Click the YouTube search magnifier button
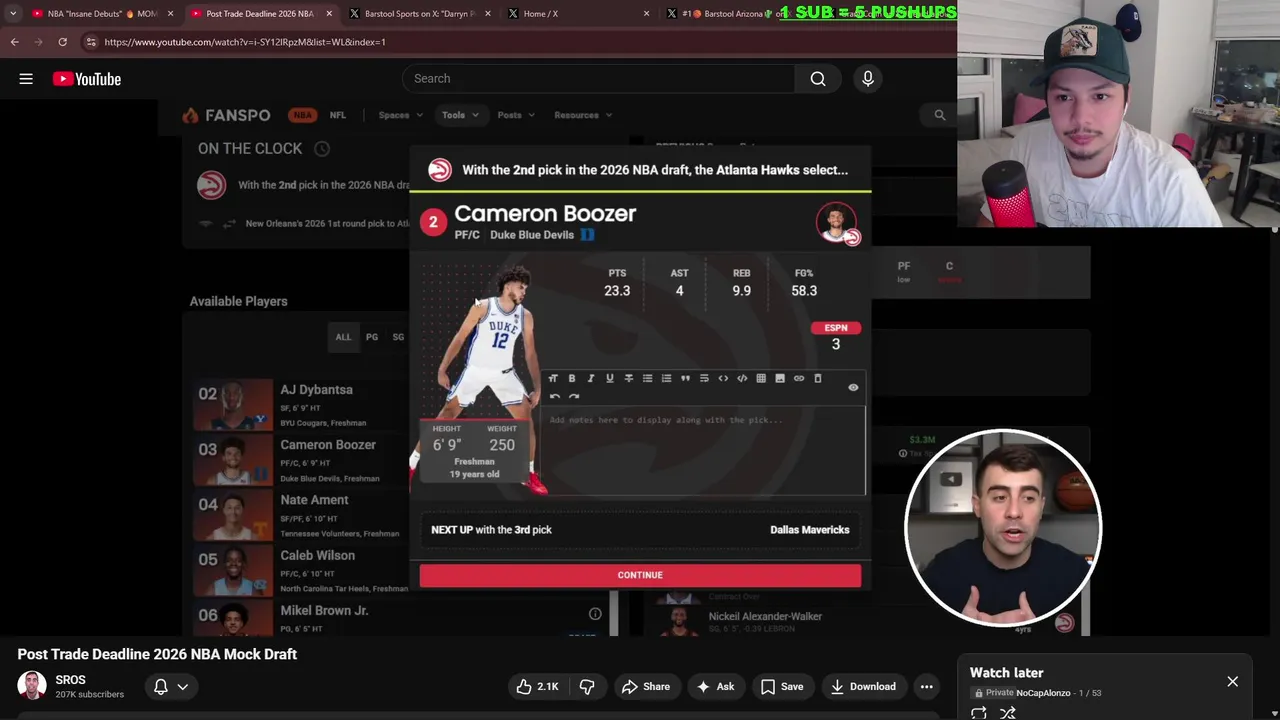 (818, 79)
